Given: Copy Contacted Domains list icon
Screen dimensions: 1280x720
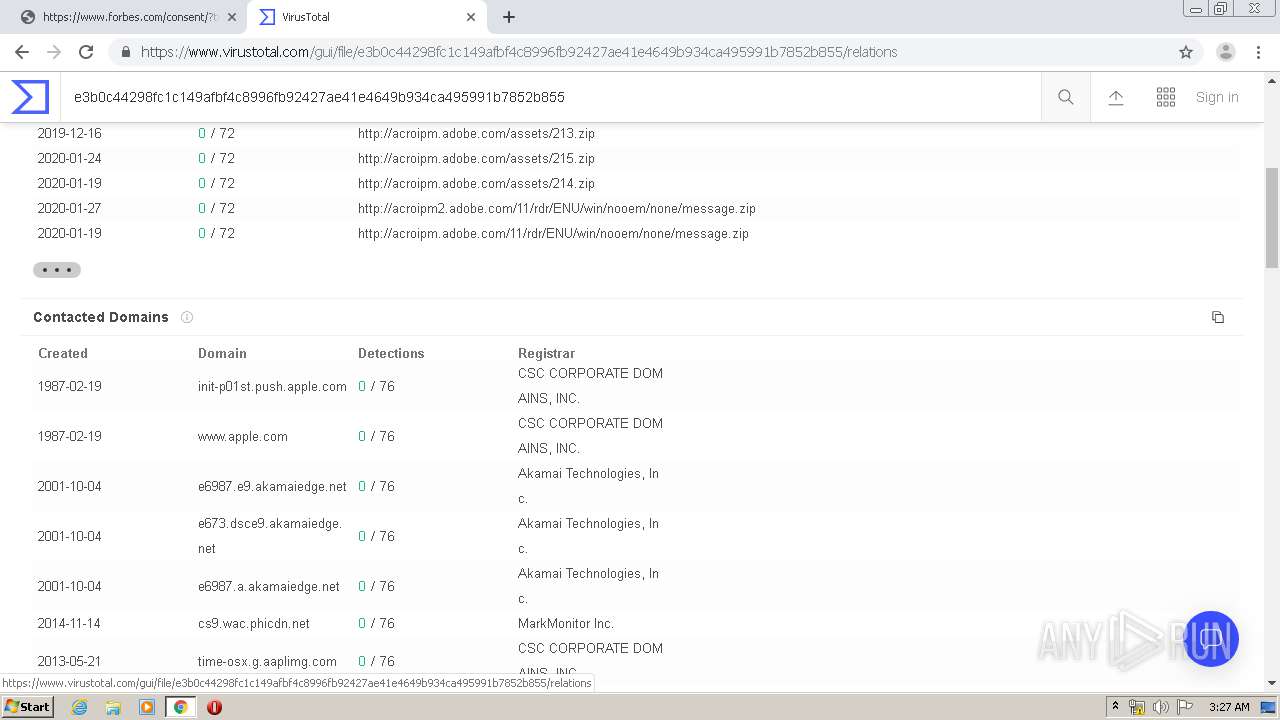Looking at the screenshot, I should point(1218,317).
